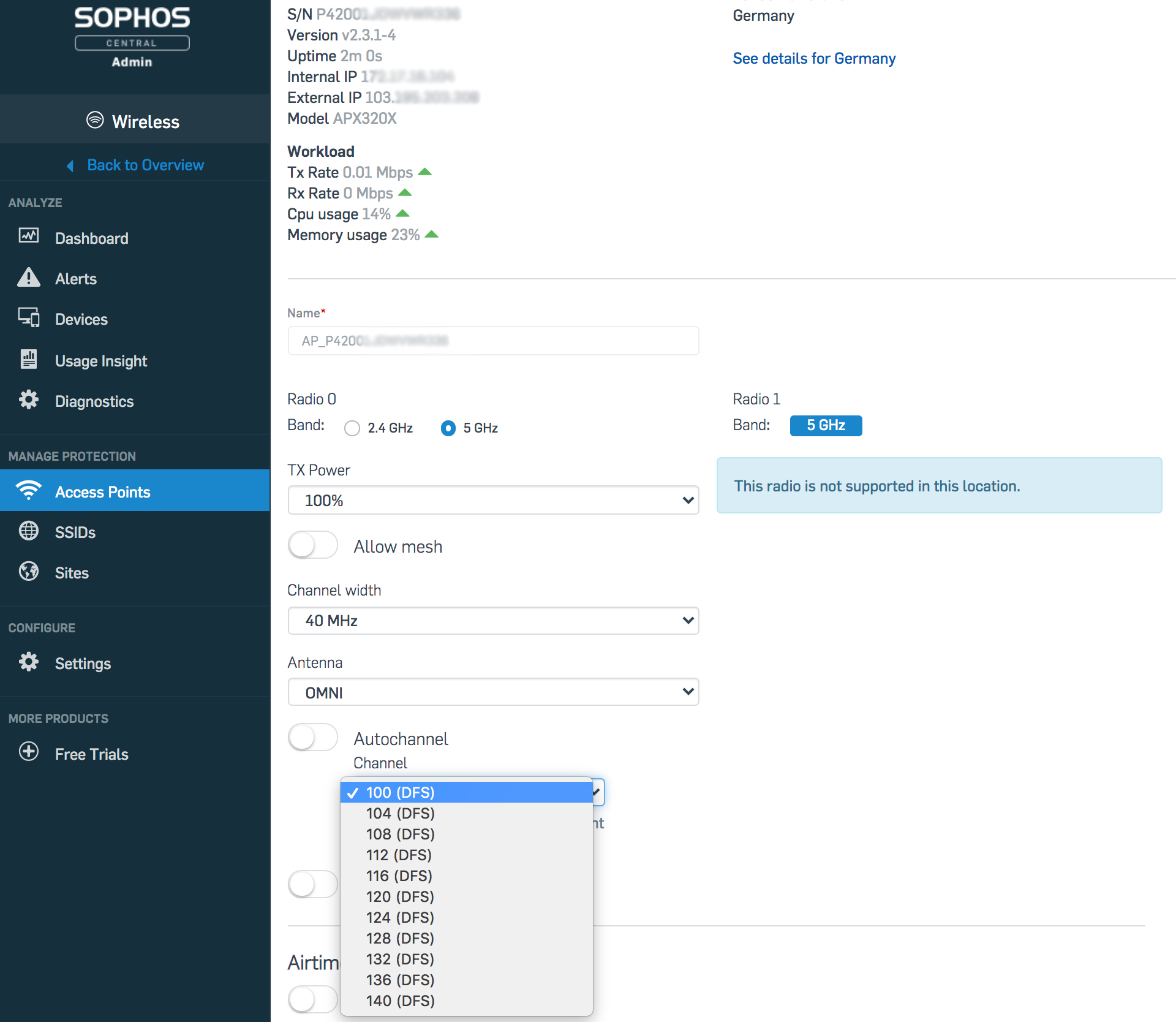Click the Dashboard chart icon
Screen dimensions: 1176x1022
point(29,236)
